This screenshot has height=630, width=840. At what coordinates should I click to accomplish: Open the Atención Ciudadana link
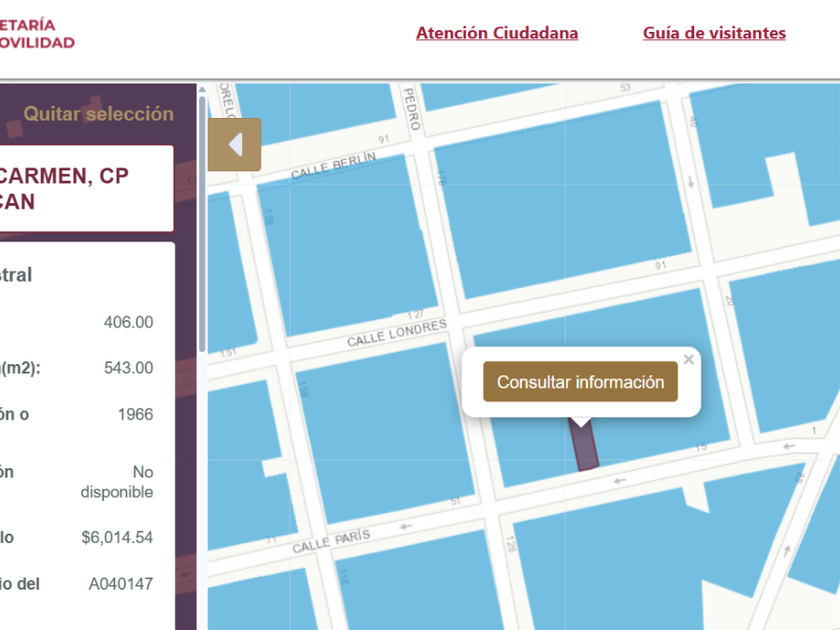pos(497,33)
